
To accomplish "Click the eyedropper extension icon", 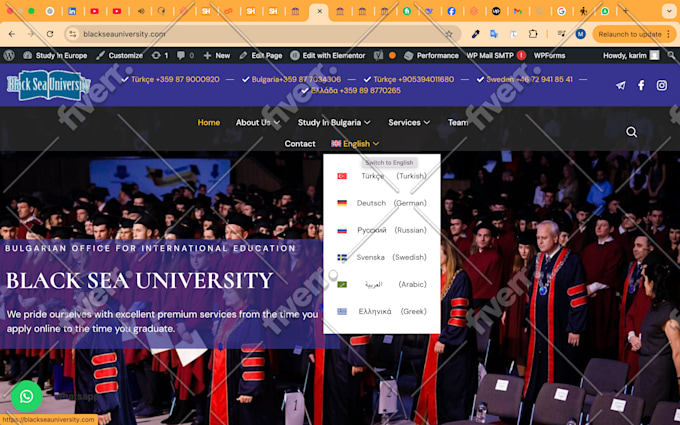I will click(x=476, y=34).
